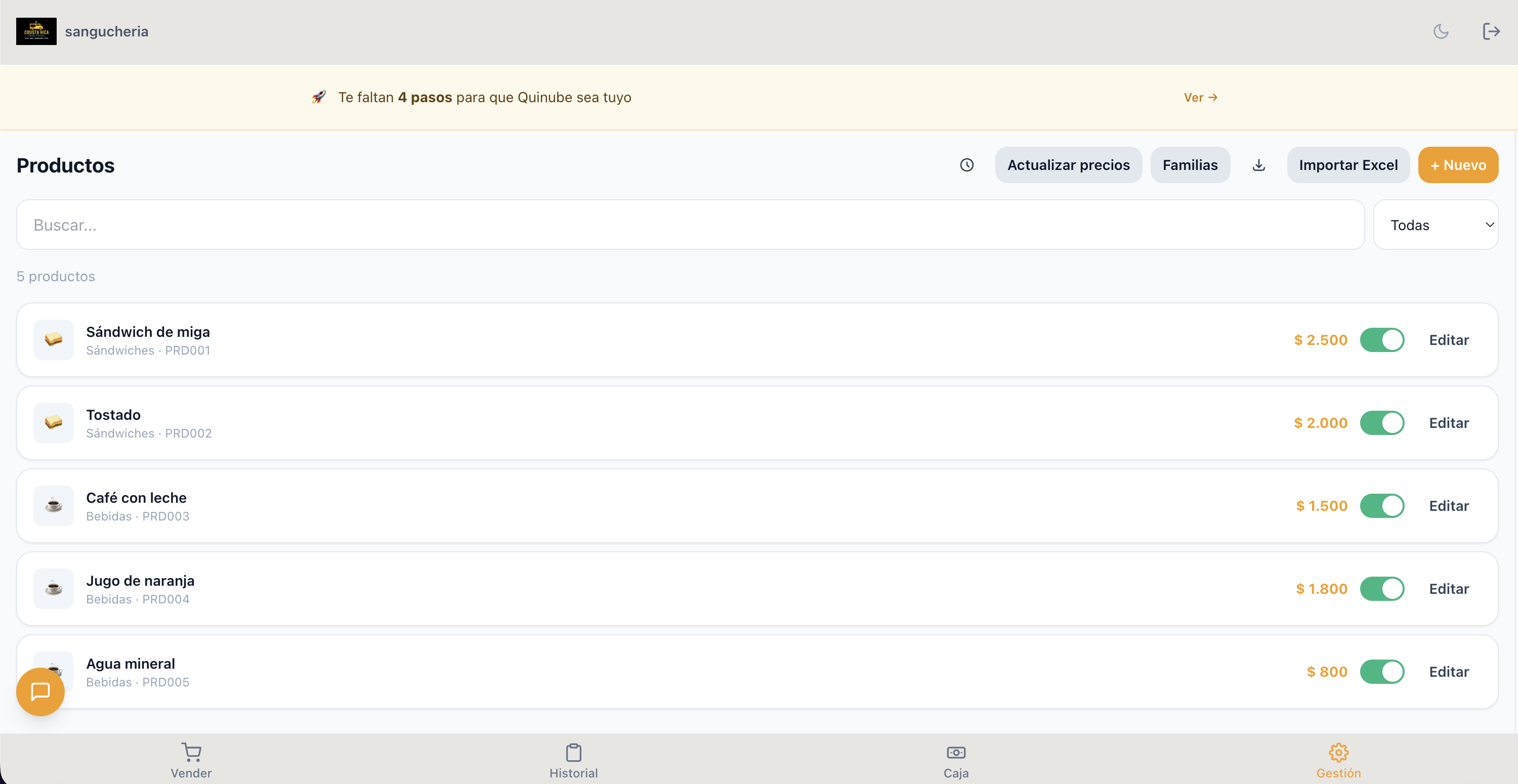
Task: Click Sándwiches · PRD001 subtitle
Action: [148, 351]
